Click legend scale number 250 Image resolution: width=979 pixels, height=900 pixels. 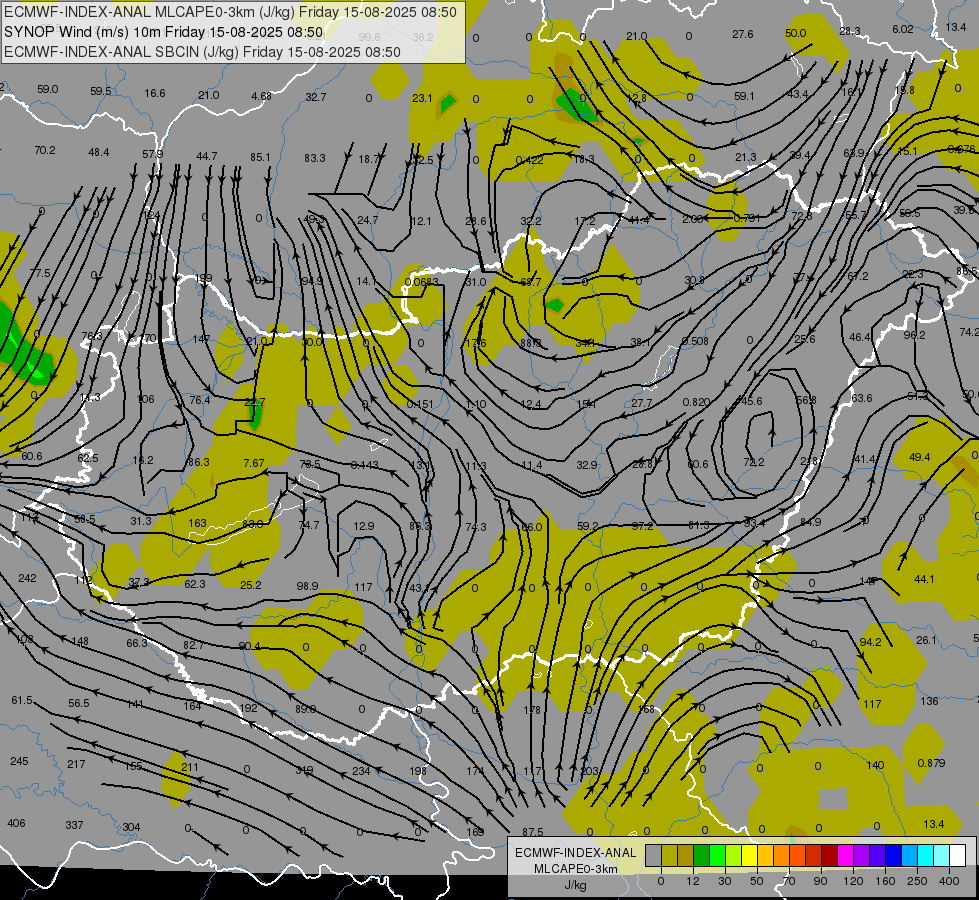[x=917, y=881]
